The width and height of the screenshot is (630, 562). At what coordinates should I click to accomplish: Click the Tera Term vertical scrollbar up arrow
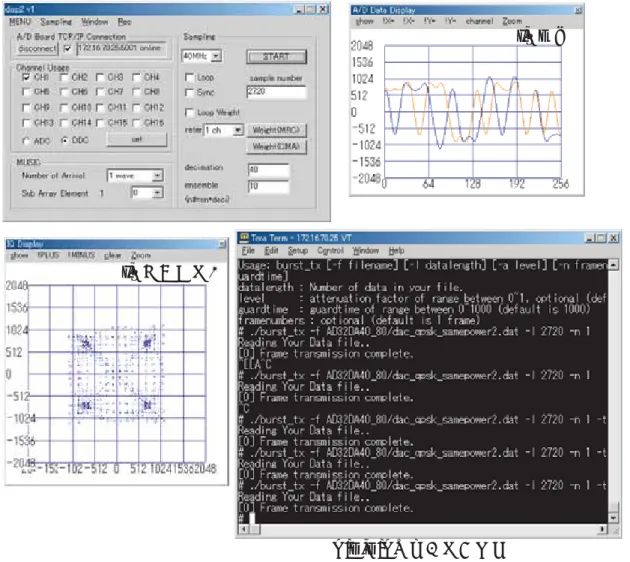(x=613, y=265)
